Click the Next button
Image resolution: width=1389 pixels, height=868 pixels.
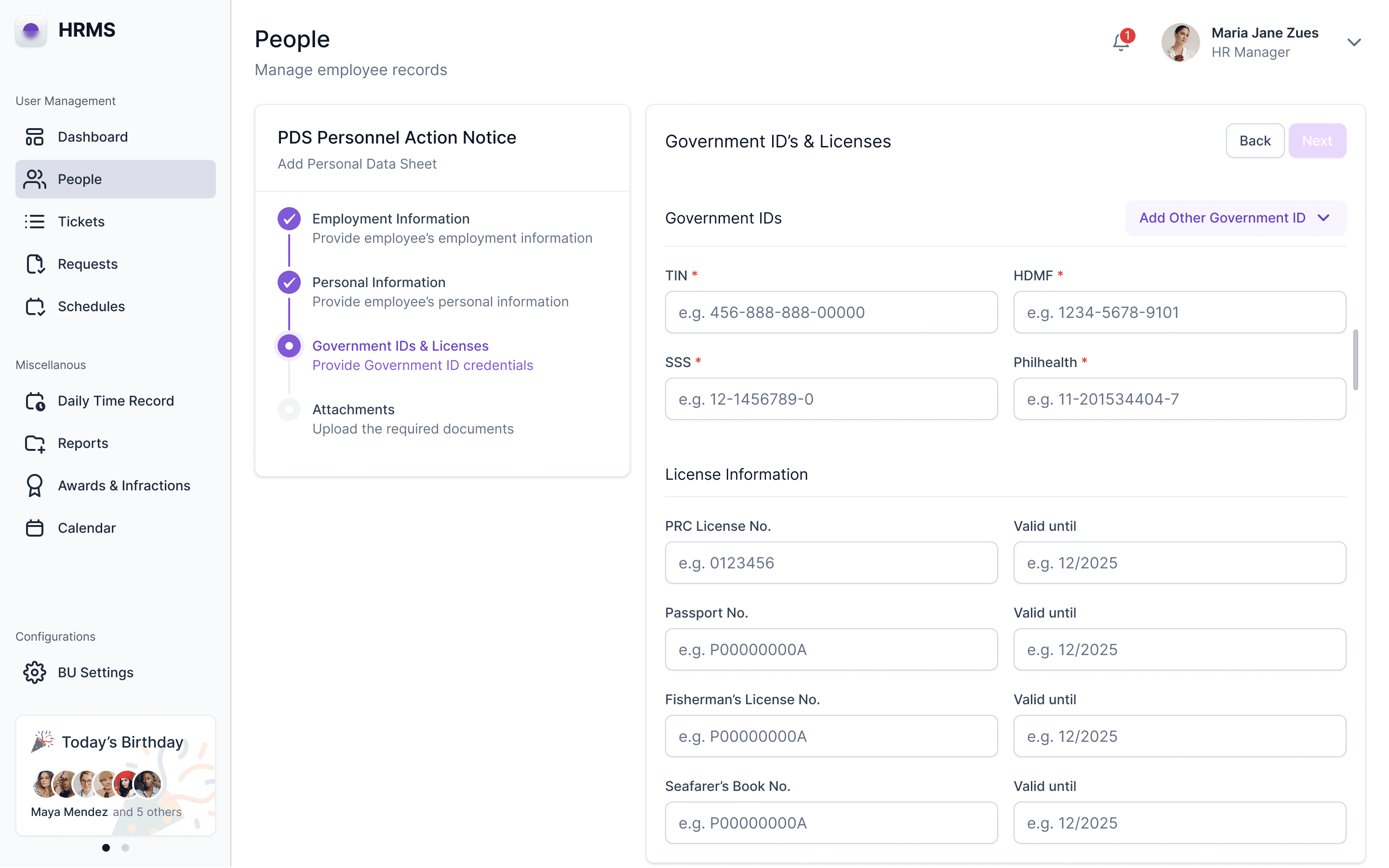(1317, 141)
